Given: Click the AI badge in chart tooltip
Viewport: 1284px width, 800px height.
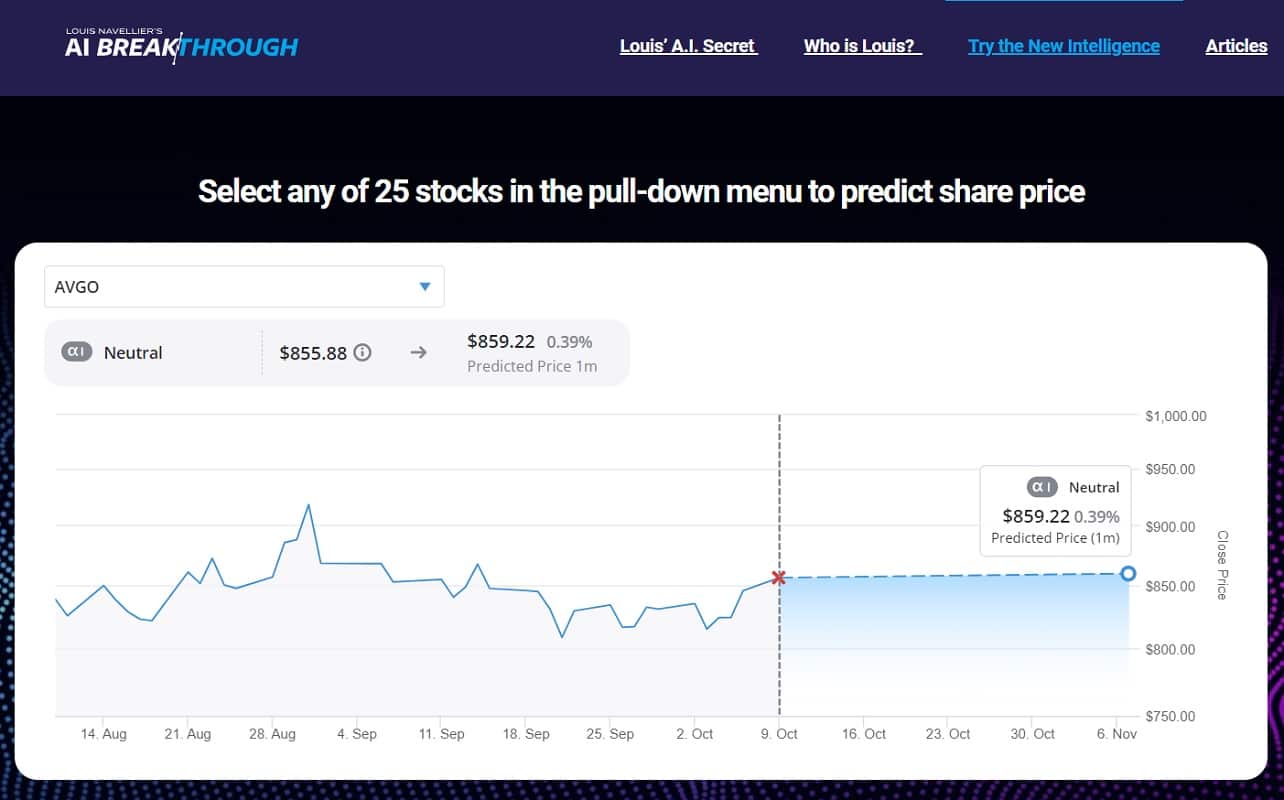Looking at the screenshot, I should point(1042,487).
